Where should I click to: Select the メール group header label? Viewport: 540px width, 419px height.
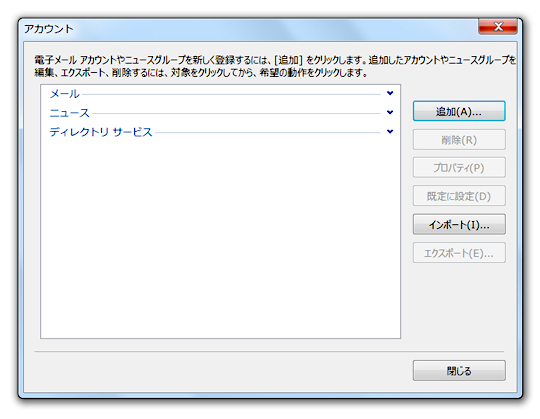coord(64,94)
